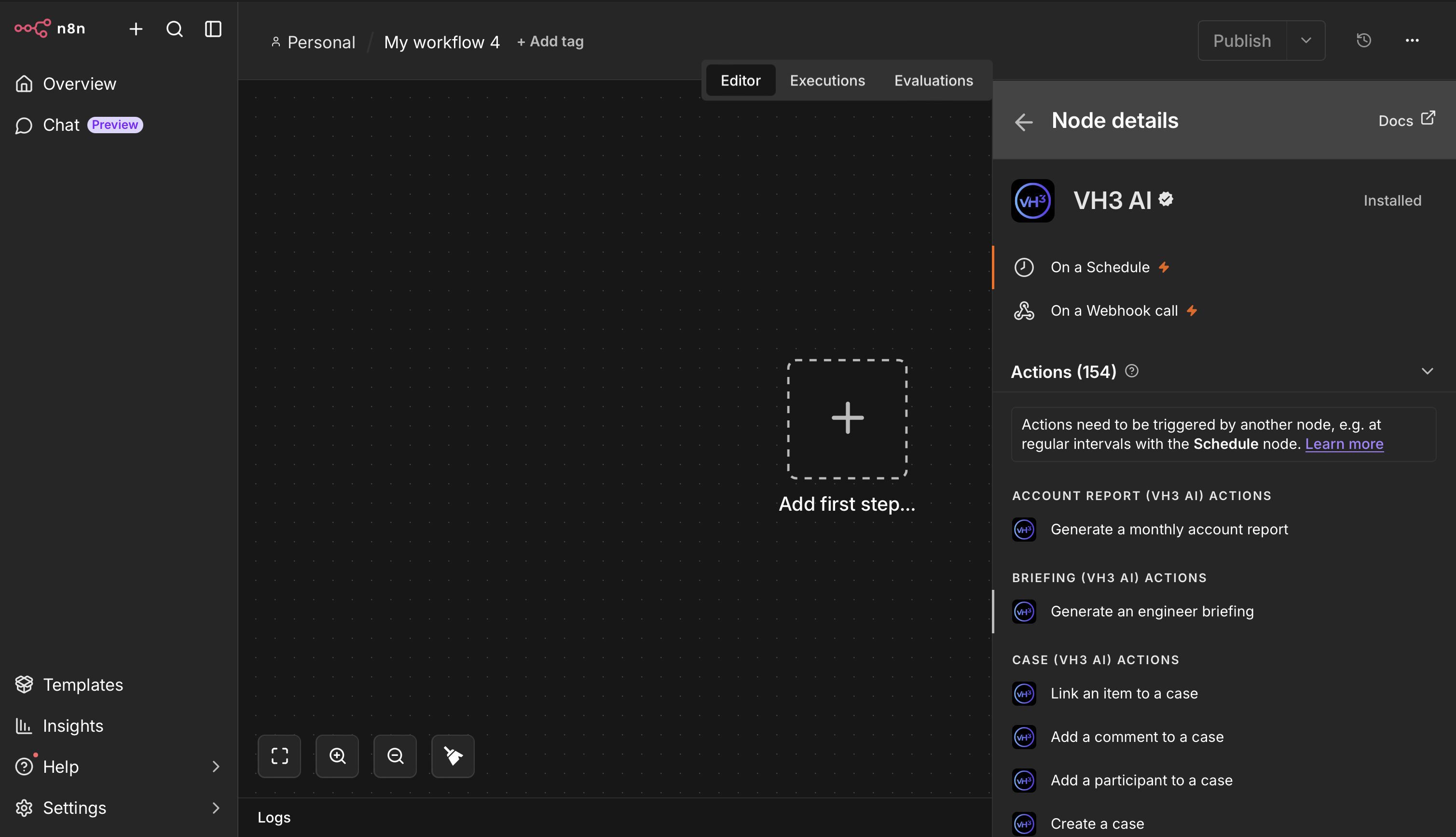
Task: Open the three-dot more options menu
Action: pos(1413,40)
